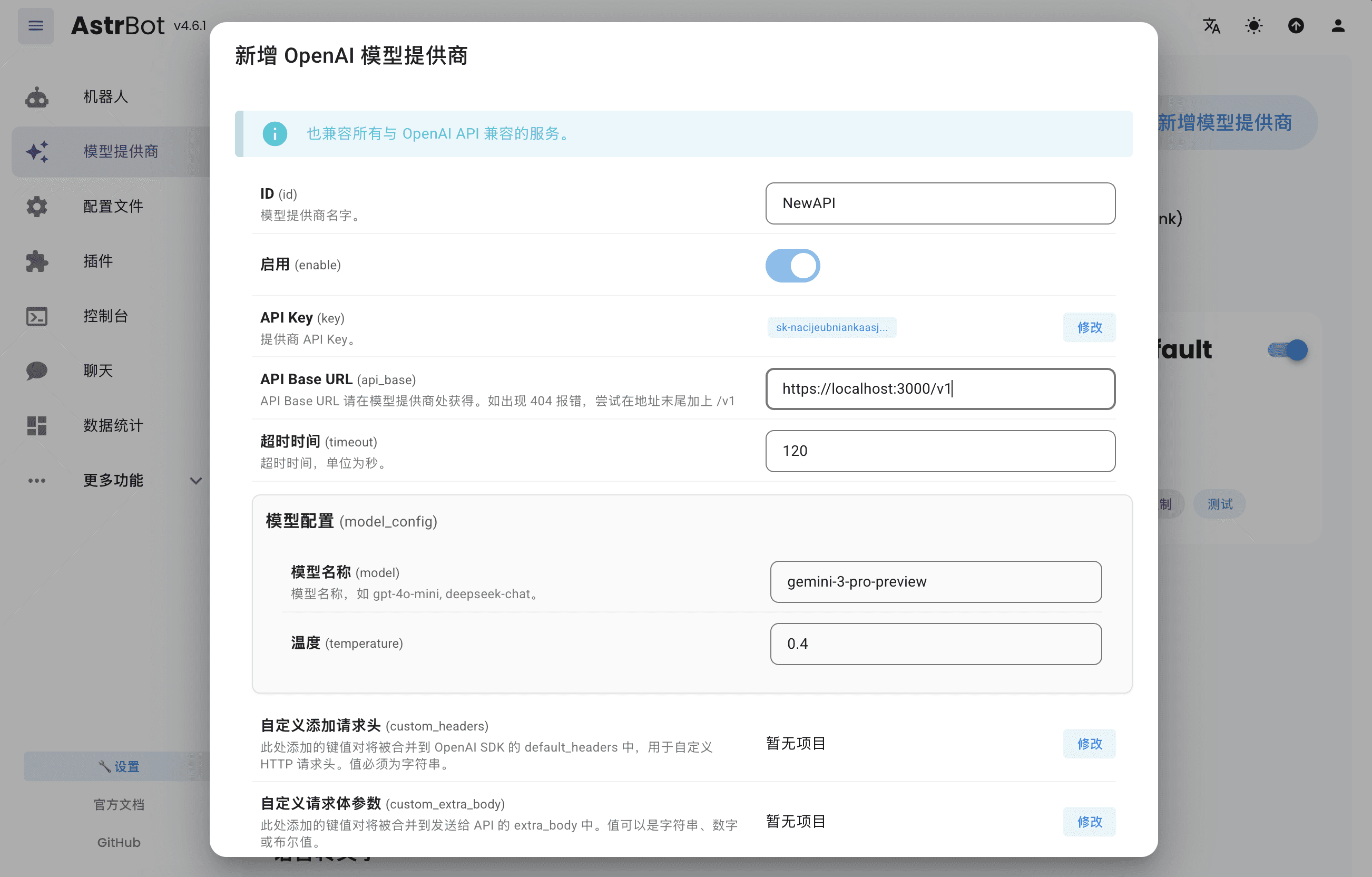Click the 测试 button
This screenshot has width=1372, height=877.
click(x=1219, y=504)
